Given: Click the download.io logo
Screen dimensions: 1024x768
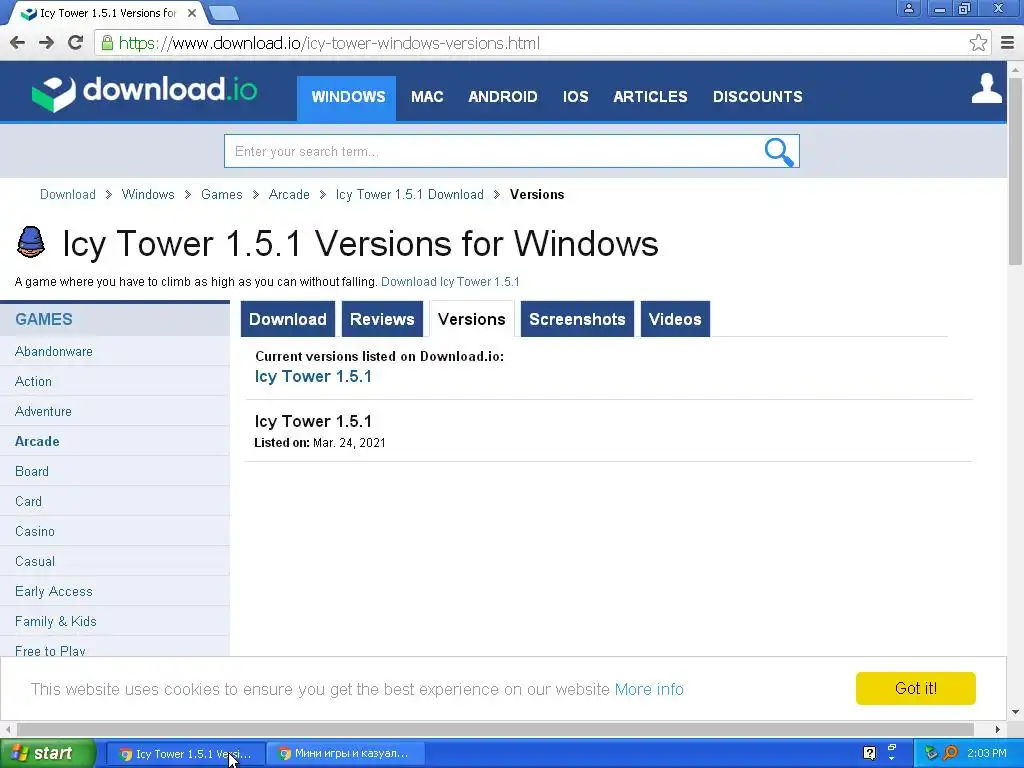Looking at the screenshot, I should click(x=144, y=93).
